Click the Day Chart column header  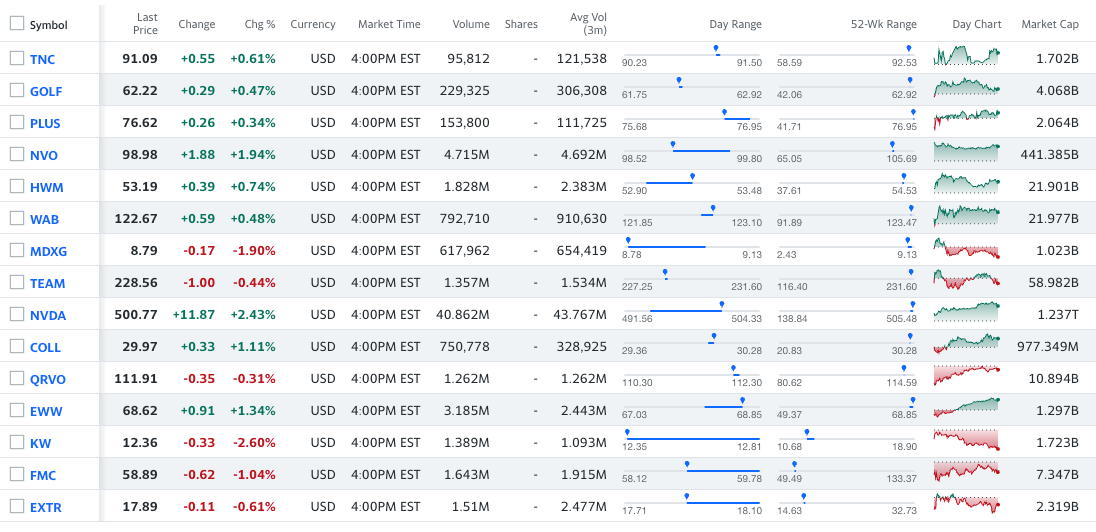976,24
